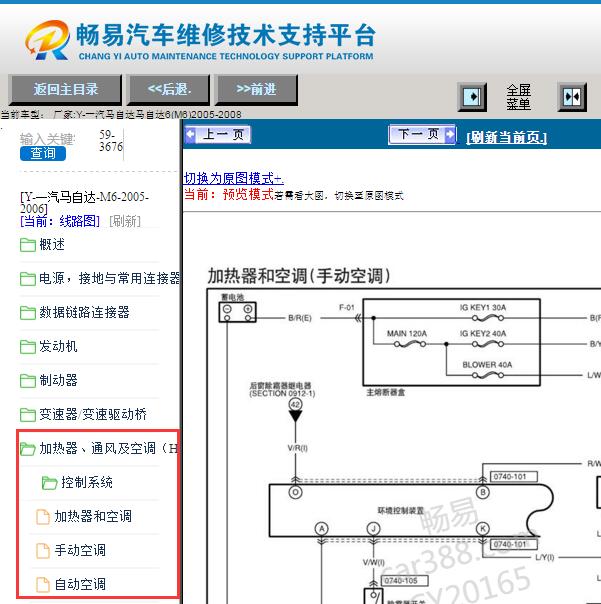This screenshot has height=604, width=601.
Task: Go back using the <<后退 button
Action: 169,90
